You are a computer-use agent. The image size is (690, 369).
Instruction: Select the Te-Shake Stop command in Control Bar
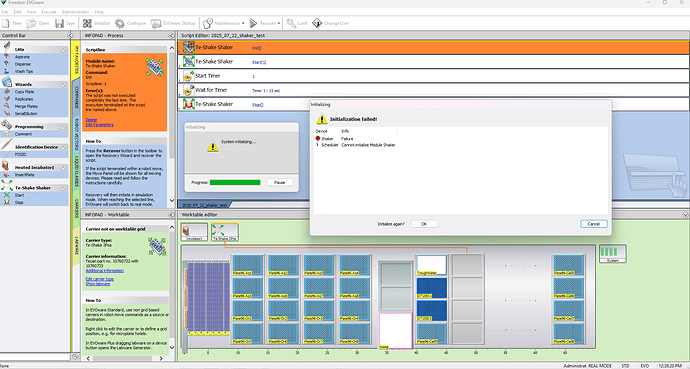(19, 202)
